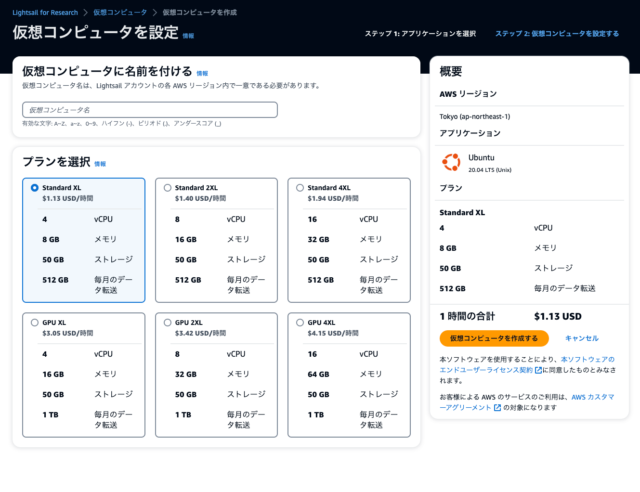Click the $1.13 USD hourly total
The image size is (640, 492).
pyautogui.click(x=558, y=316)
